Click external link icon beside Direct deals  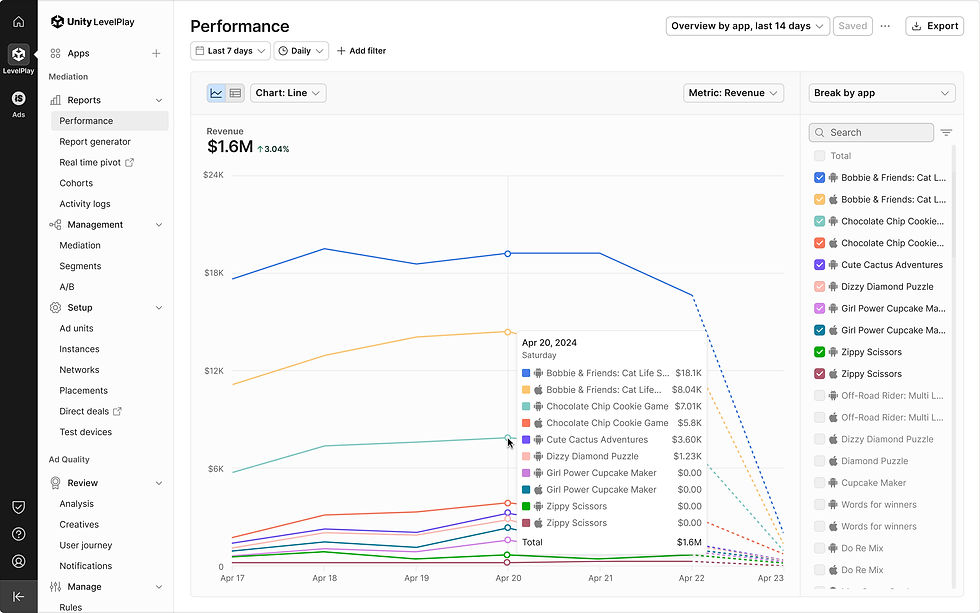tap(117, 411)
